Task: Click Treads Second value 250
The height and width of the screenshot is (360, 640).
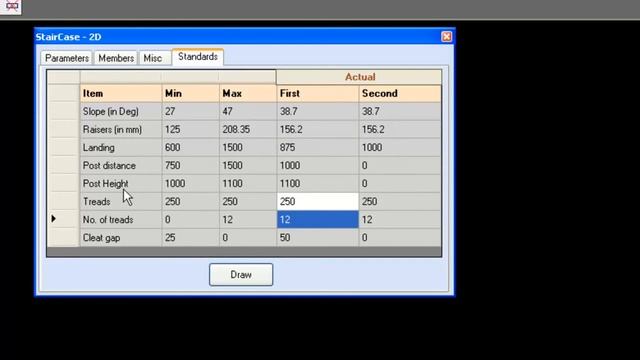Action: tap(400, 202)
